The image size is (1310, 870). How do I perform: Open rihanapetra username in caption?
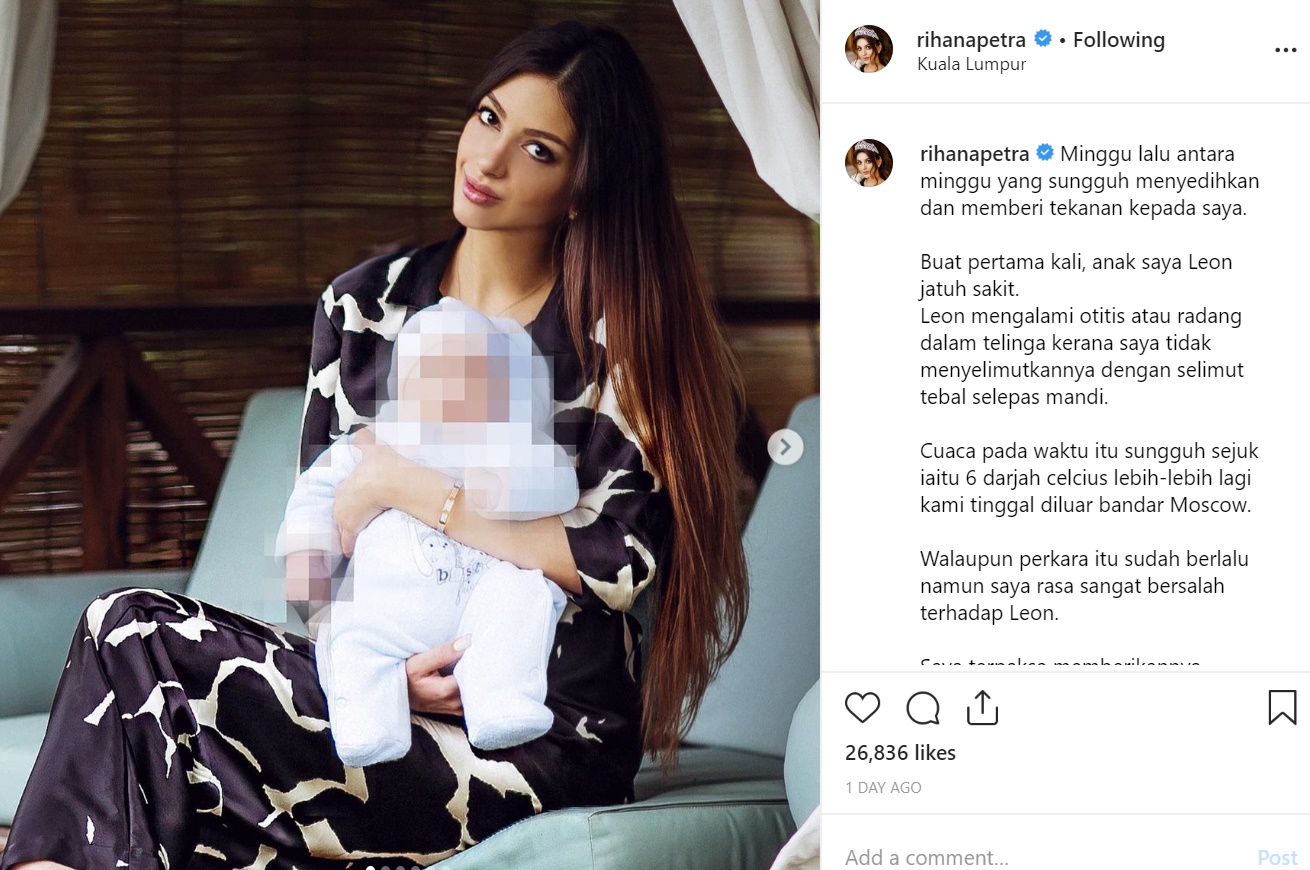[x=976, y=154]
